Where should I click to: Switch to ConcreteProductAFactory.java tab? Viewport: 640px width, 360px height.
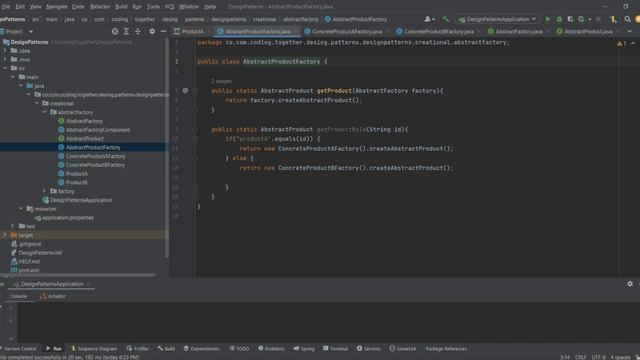pos(347,31)
